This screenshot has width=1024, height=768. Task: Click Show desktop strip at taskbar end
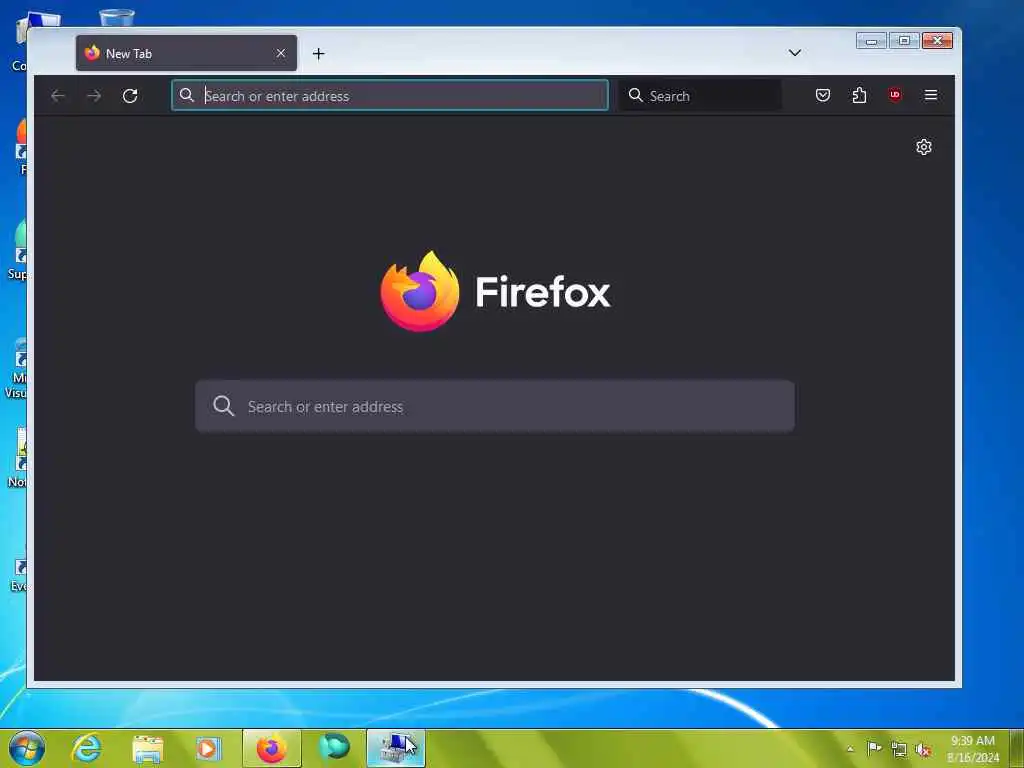point(1017,748)
